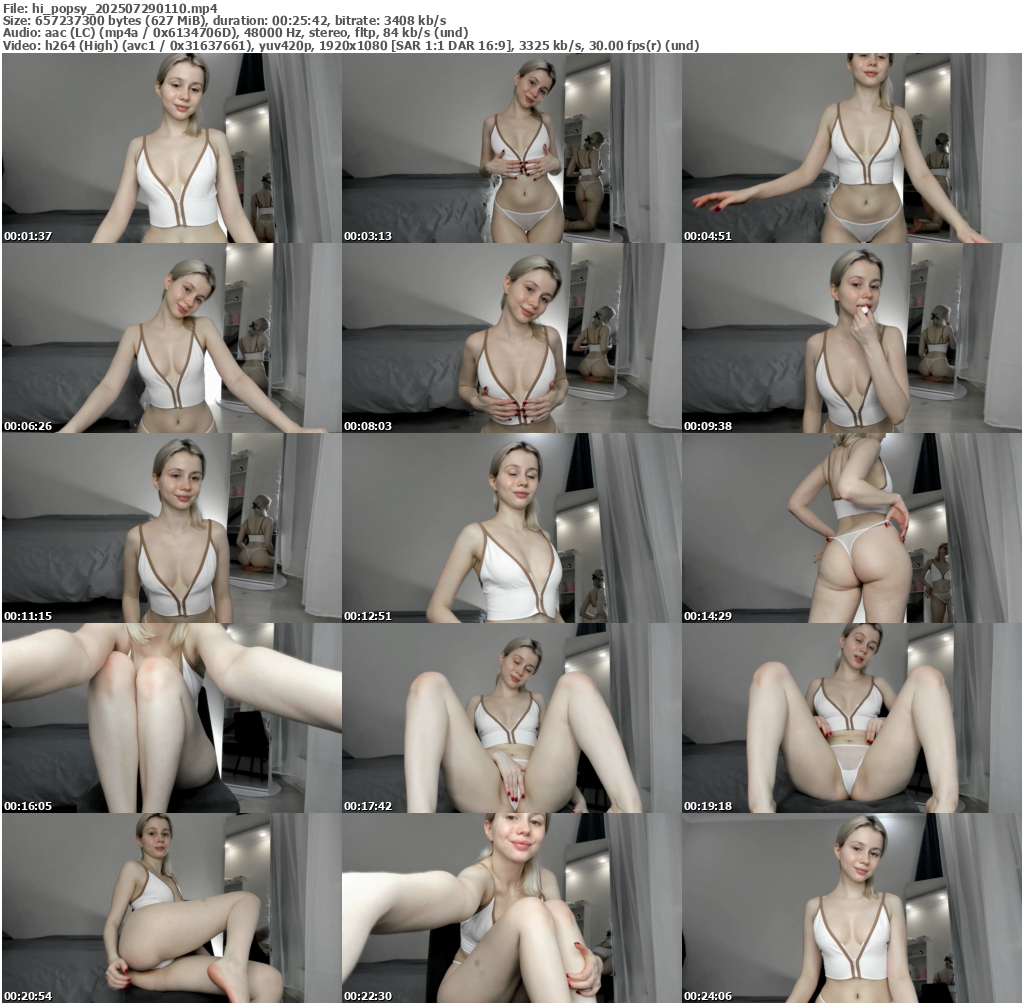1024x1003 pixels.
Task: Open the 00:14:29 preview frame
Action: [x=851, y=528]
